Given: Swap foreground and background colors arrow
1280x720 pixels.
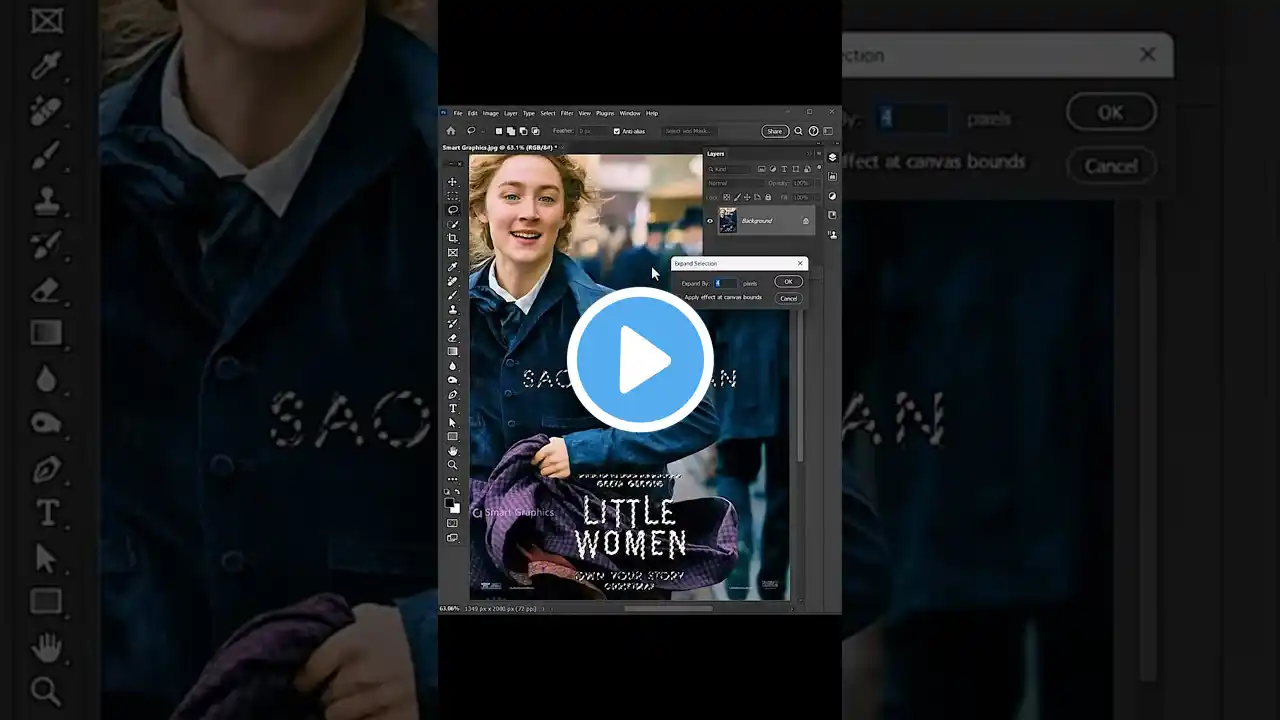Looking at the screenshot, I should 457,492.
